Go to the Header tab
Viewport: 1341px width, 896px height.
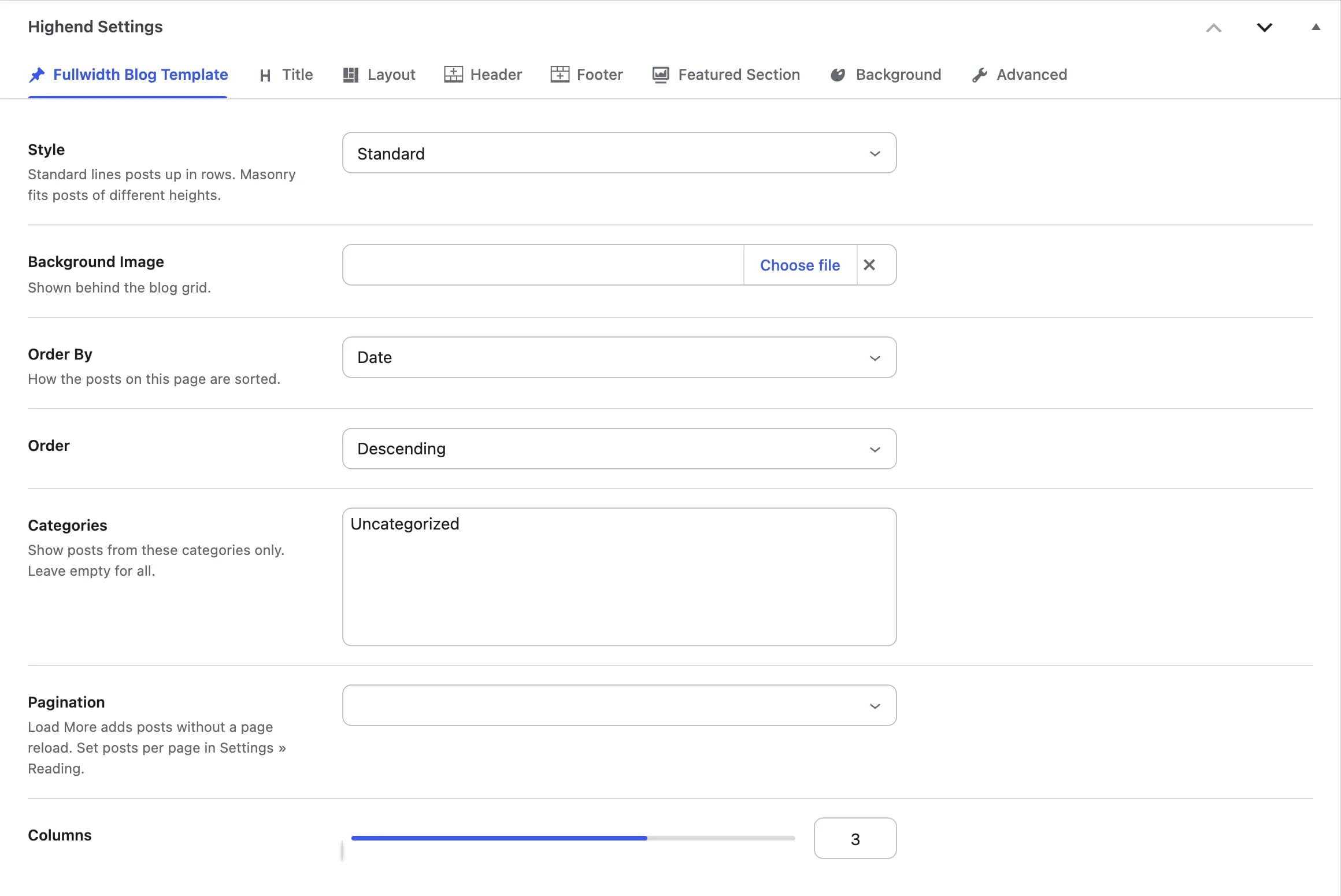tap(483, 75)
